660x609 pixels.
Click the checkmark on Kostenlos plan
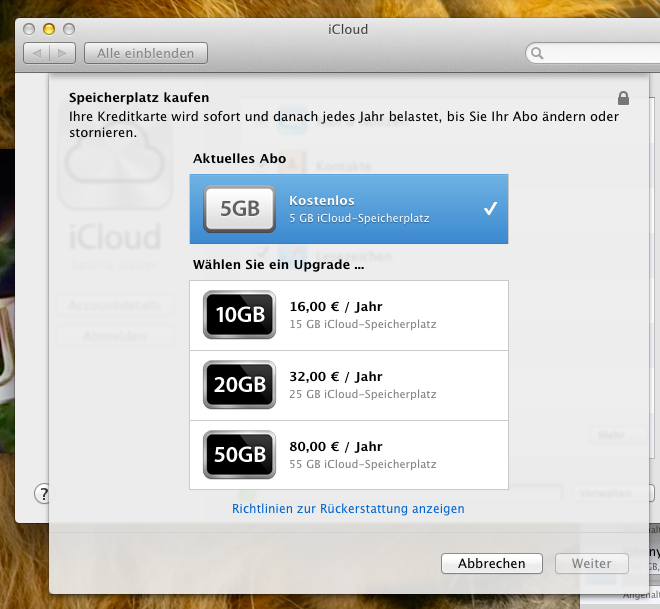click(490, 208)
